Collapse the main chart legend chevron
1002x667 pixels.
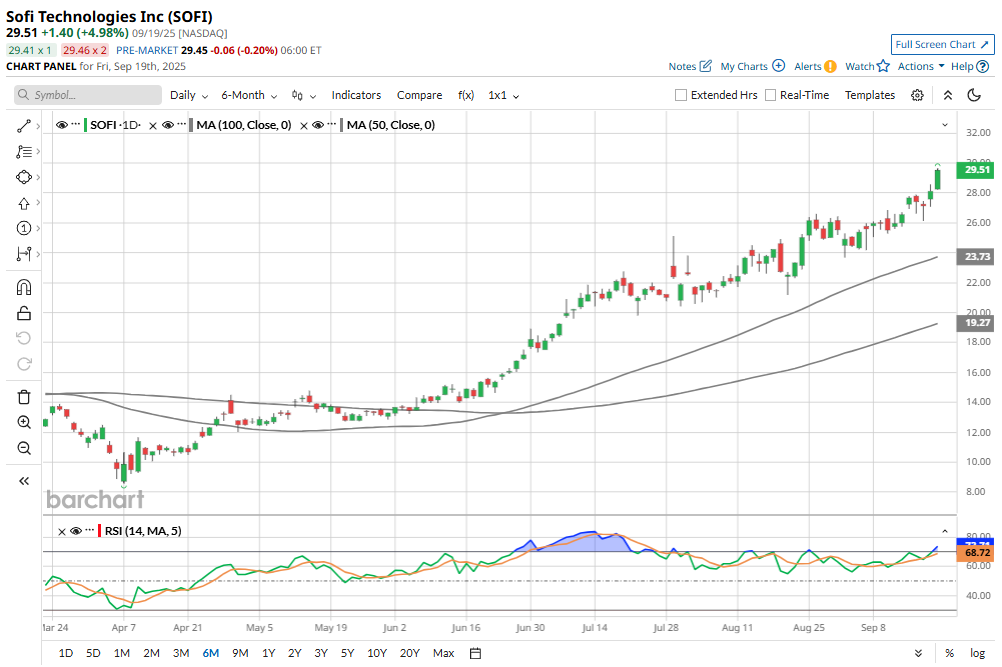[945, 125]
